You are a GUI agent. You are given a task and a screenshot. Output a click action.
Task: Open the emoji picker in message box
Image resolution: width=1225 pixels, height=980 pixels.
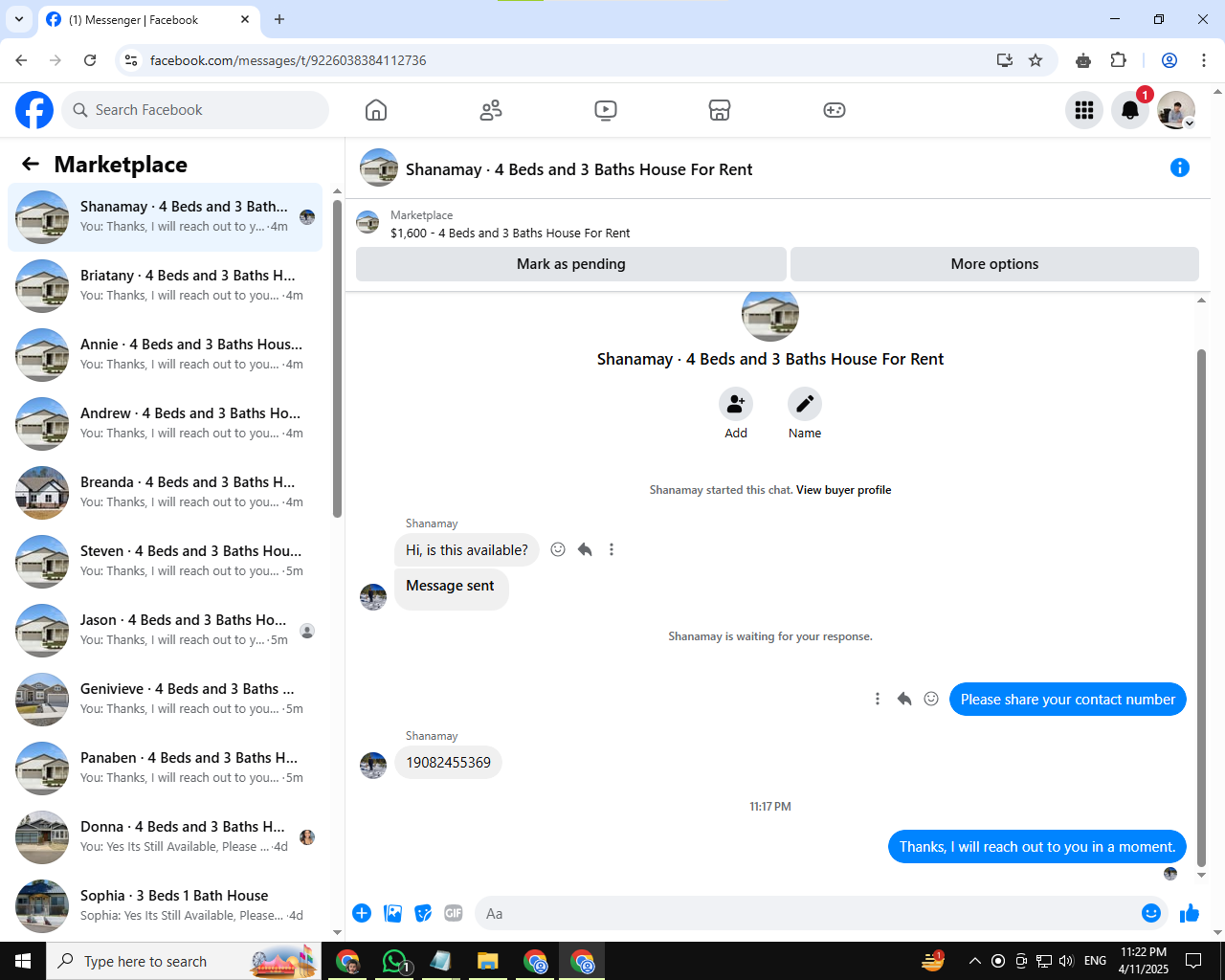pyautogui.click(x=1151, y=913)
